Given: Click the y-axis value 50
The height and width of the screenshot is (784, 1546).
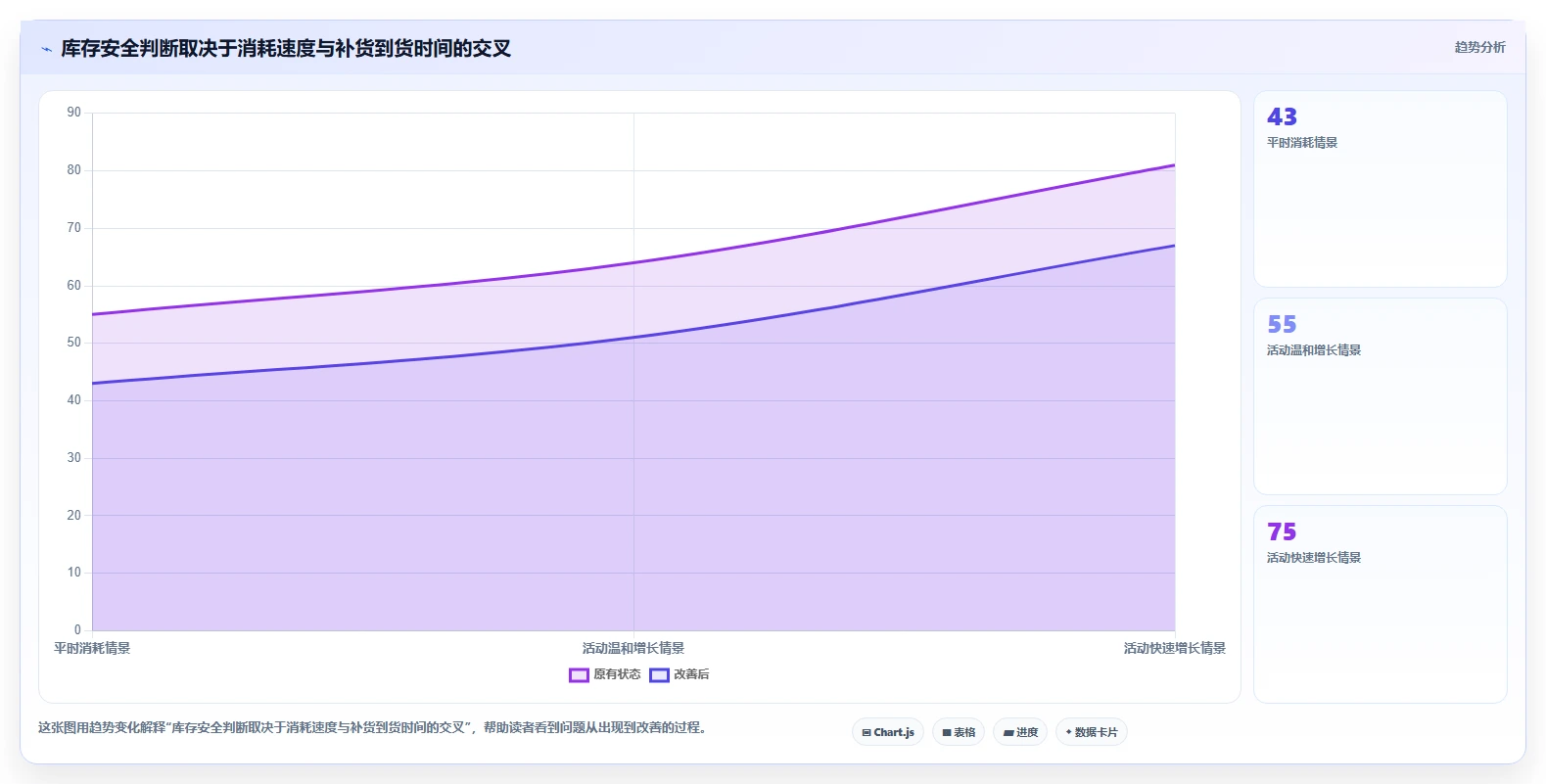Looking at the screenshot, I should 74,343.
